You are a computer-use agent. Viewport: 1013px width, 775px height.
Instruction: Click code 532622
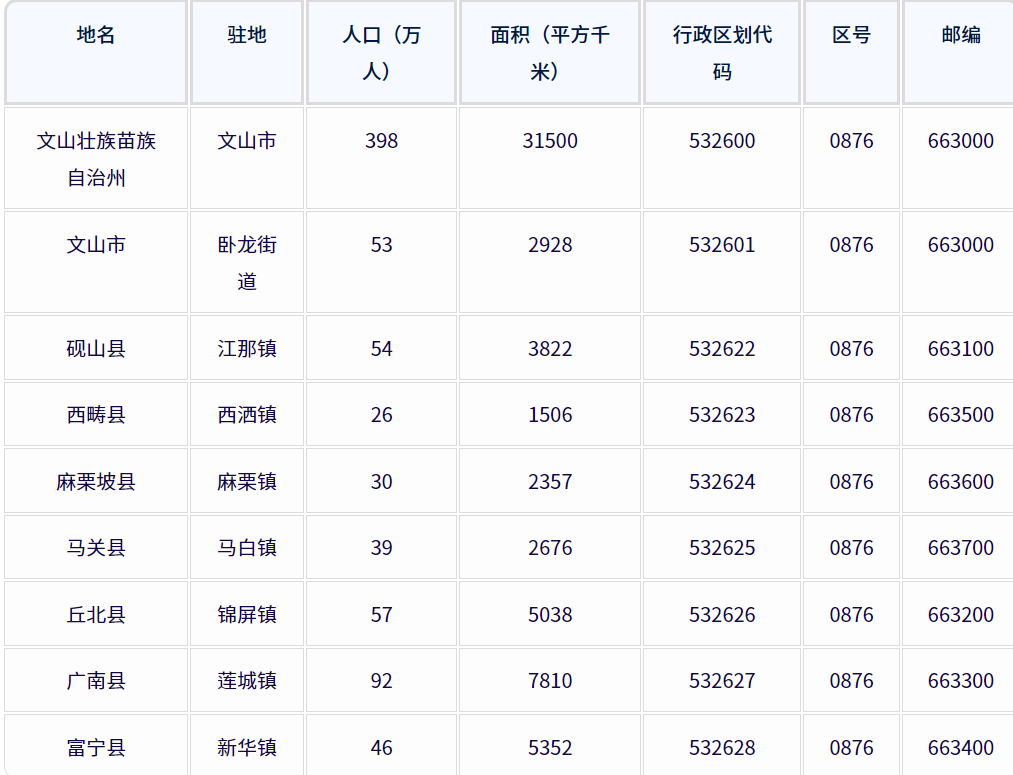point(722,349)
